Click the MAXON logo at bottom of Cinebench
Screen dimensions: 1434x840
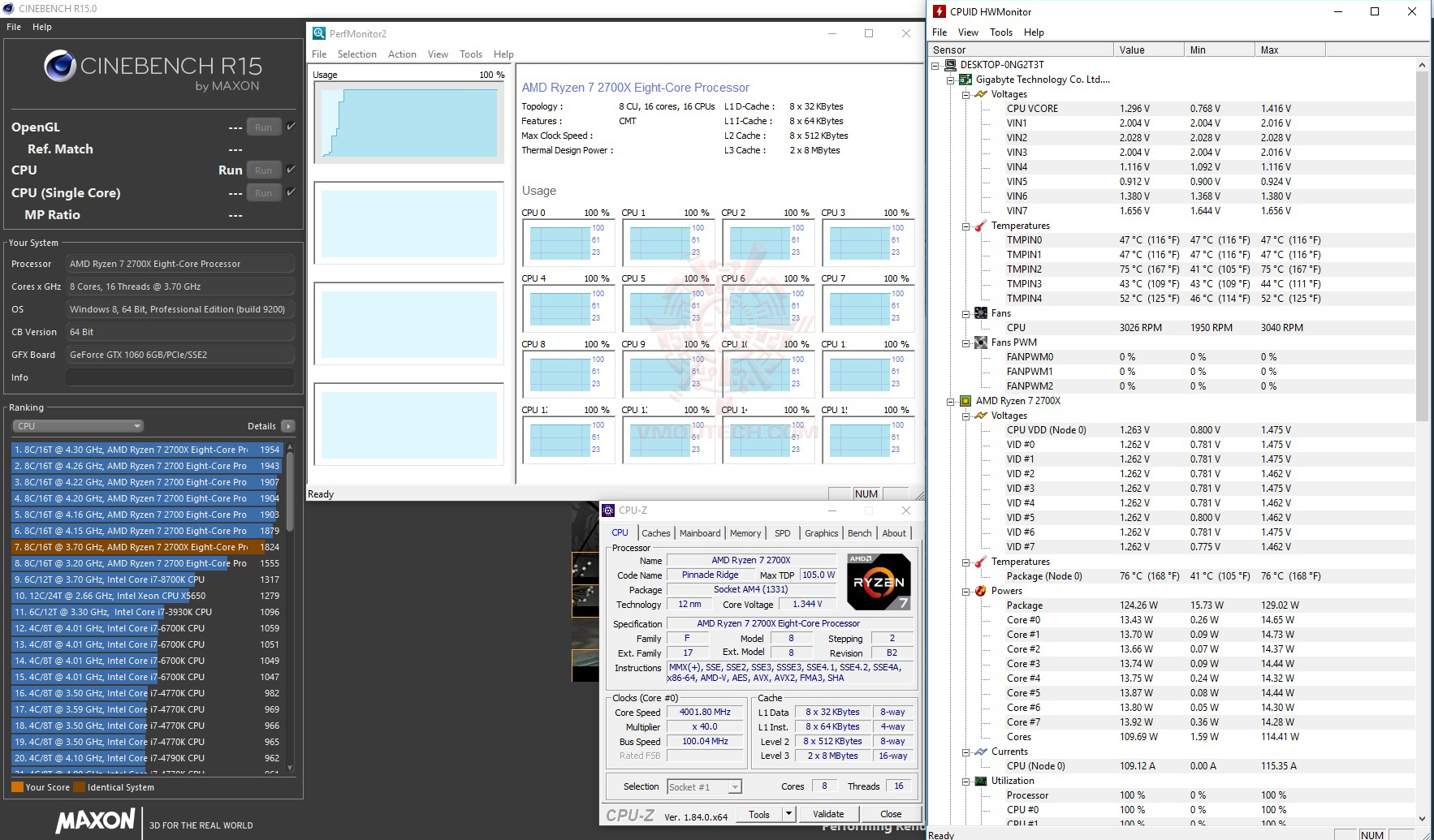point(96,821)
